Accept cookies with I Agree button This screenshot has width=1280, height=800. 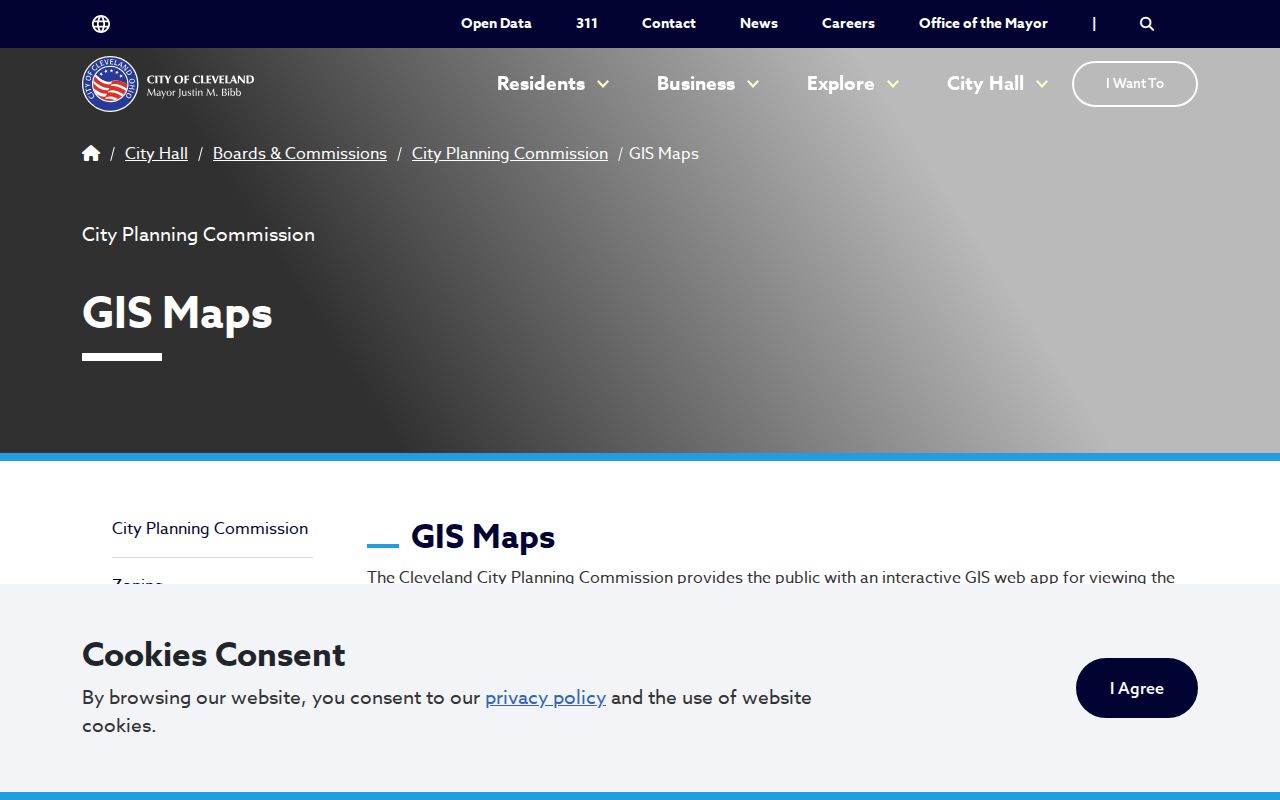pyautogui.click(x=1137, y=688)
